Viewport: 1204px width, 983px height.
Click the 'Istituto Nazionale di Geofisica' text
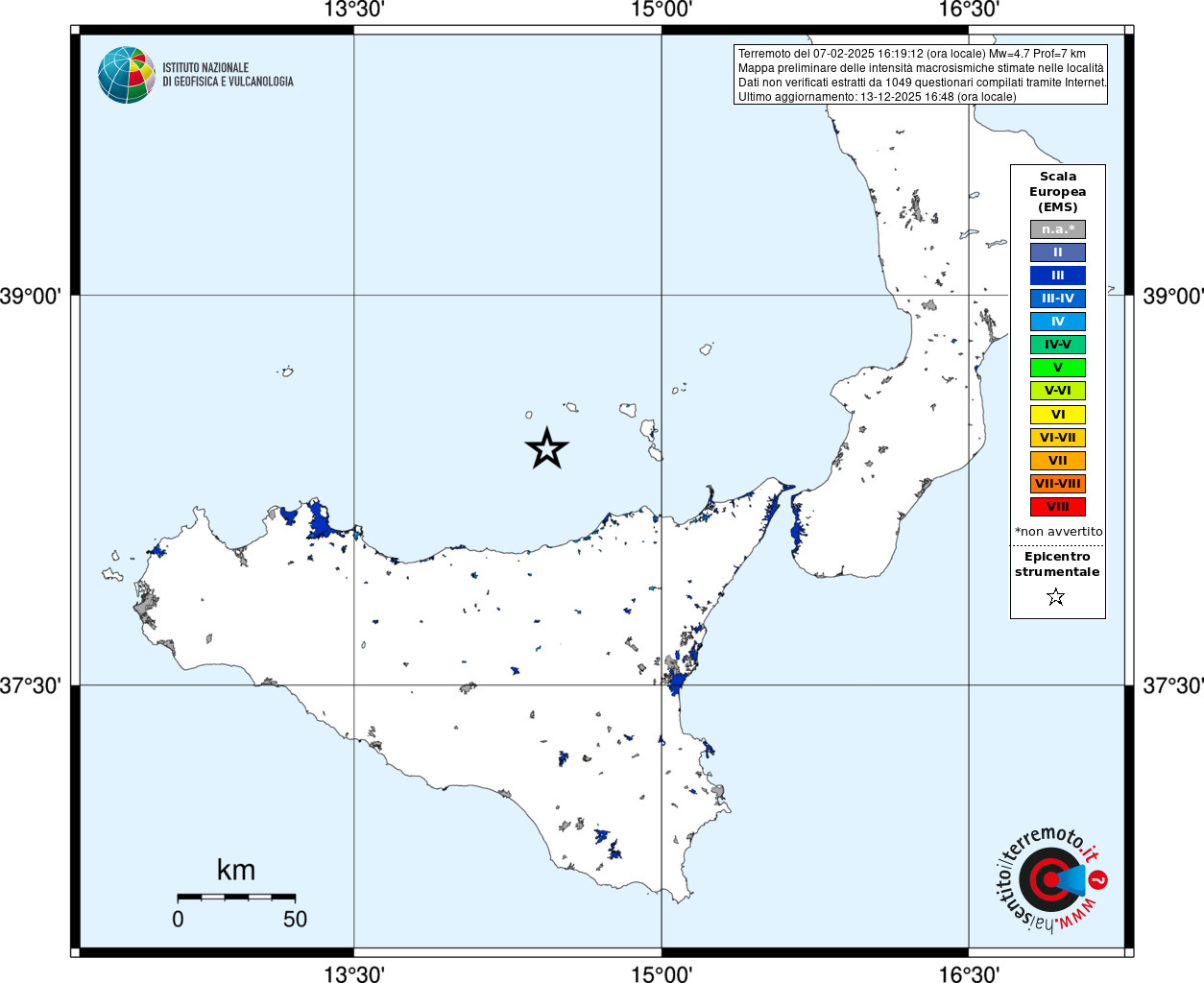pos(228,75)
